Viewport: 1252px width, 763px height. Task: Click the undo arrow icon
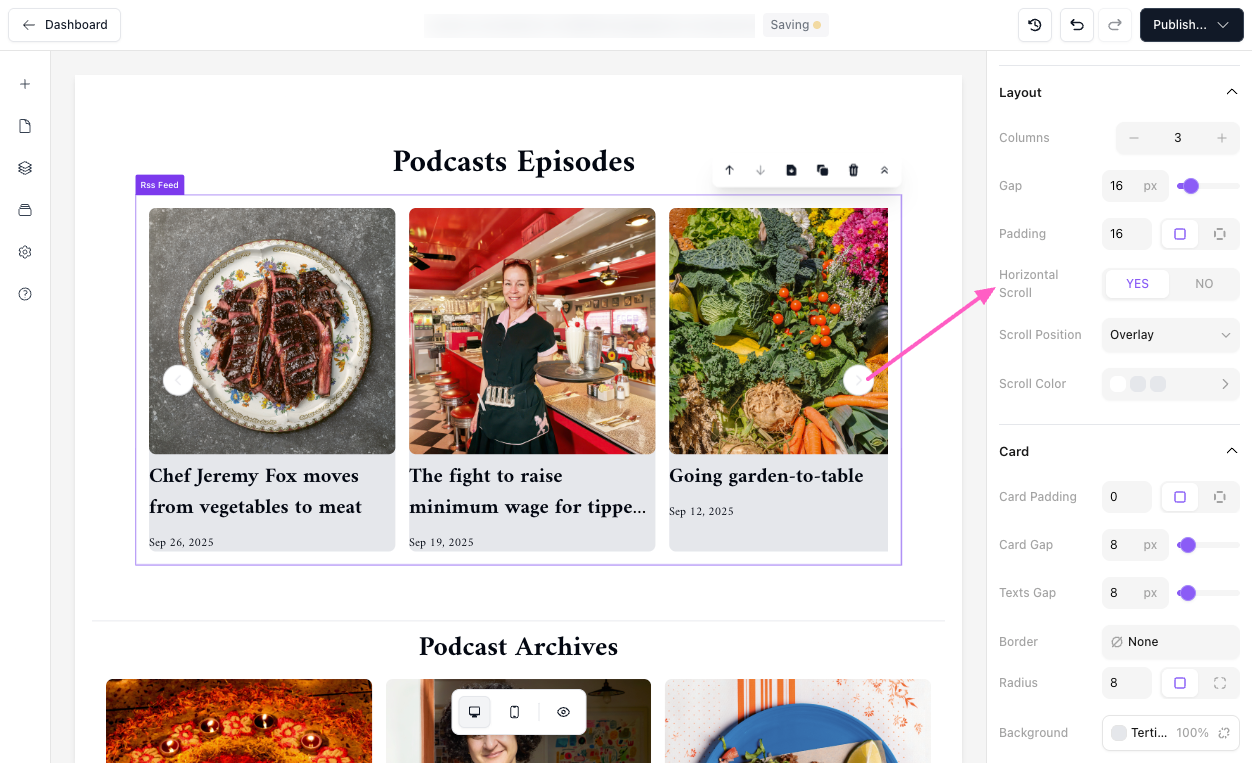[1076, 25]
